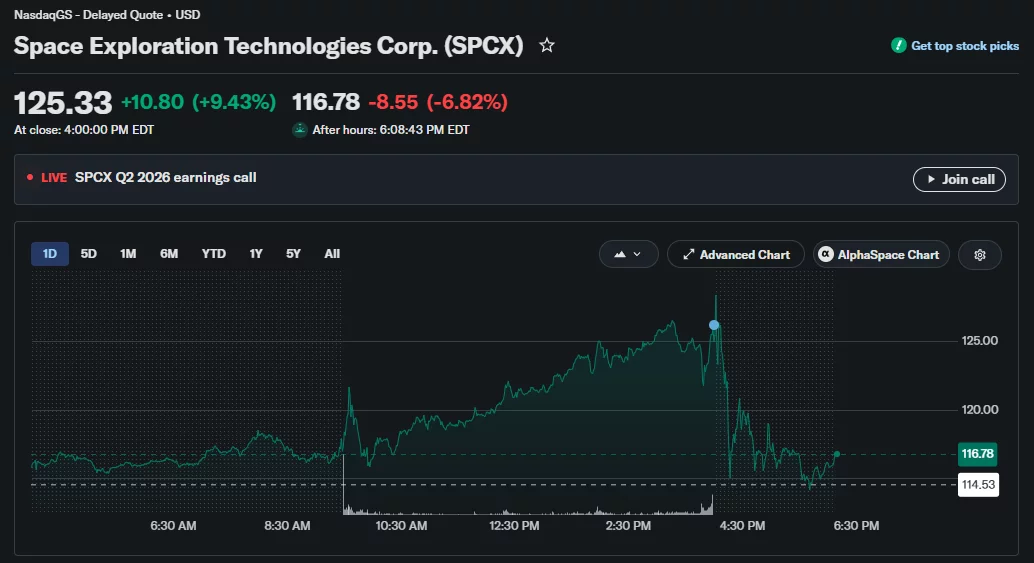Click the +10.80 (+9.43%) change value
1034x563 pixels.
pos(198,102)
